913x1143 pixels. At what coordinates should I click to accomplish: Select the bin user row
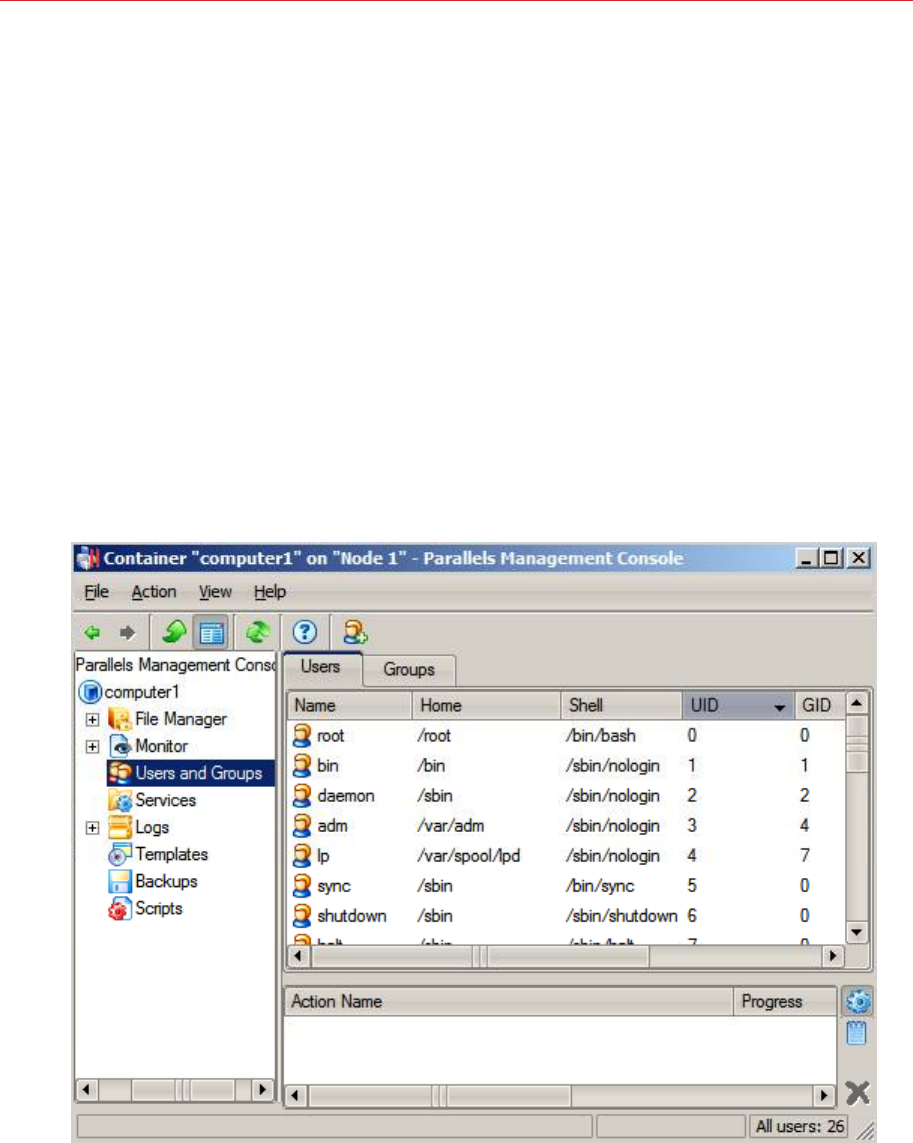click(x=567, y=765)
